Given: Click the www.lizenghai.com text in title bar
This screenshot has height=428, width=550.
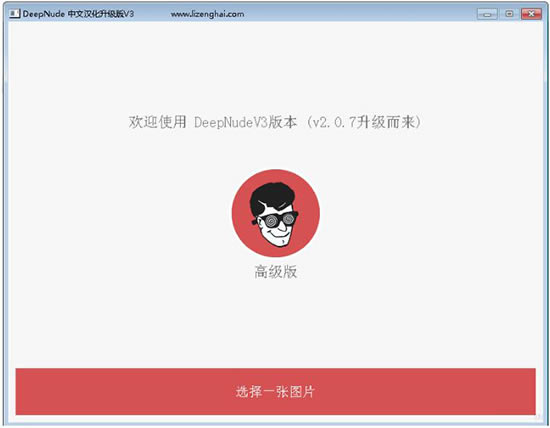Looking at the screenshot, I should (x=207, y=14).
